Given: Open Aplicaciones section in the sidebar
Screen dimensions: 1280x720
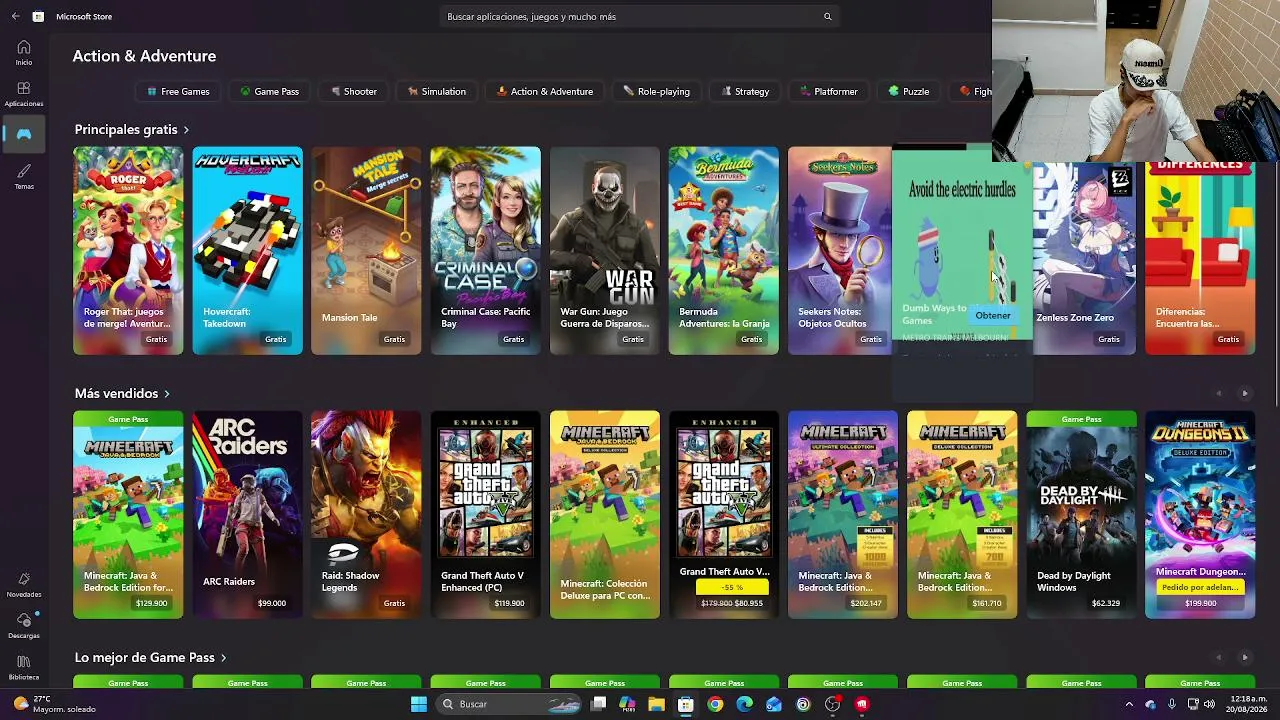Looking at the screenshot, I should [x=24, y=94].
